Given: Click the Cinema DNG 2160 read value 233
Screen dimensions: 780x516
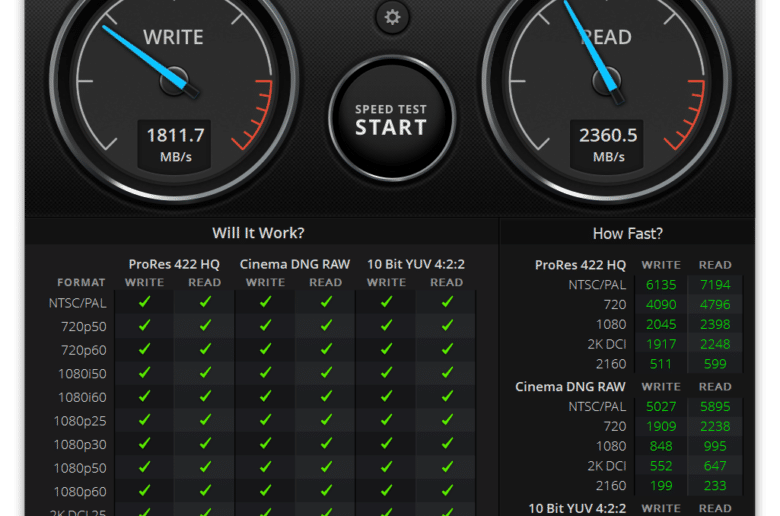Looking at the screenshot, I should [x=715, y=486].
